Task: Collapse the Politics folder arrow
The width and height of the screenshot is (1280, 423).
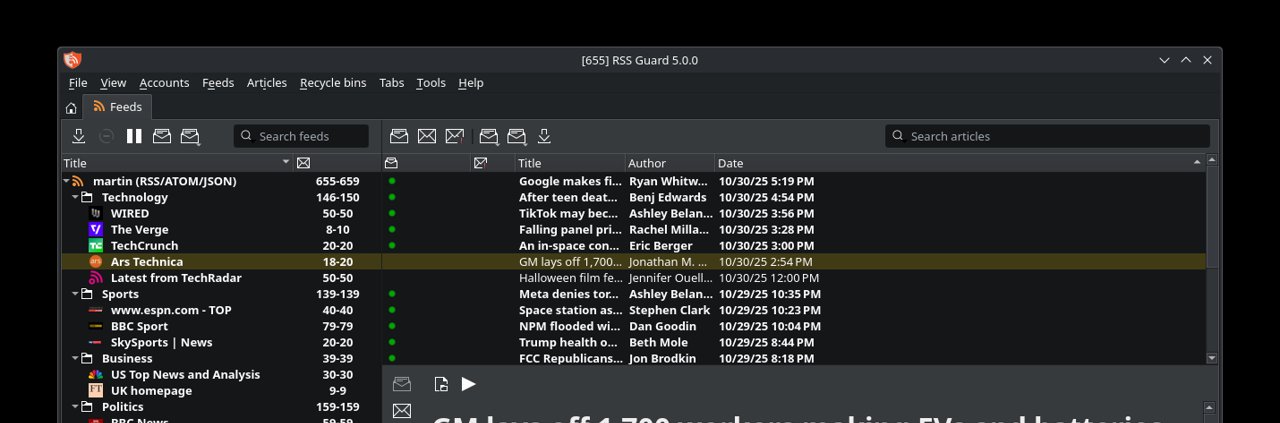Action: coord(75,406)
